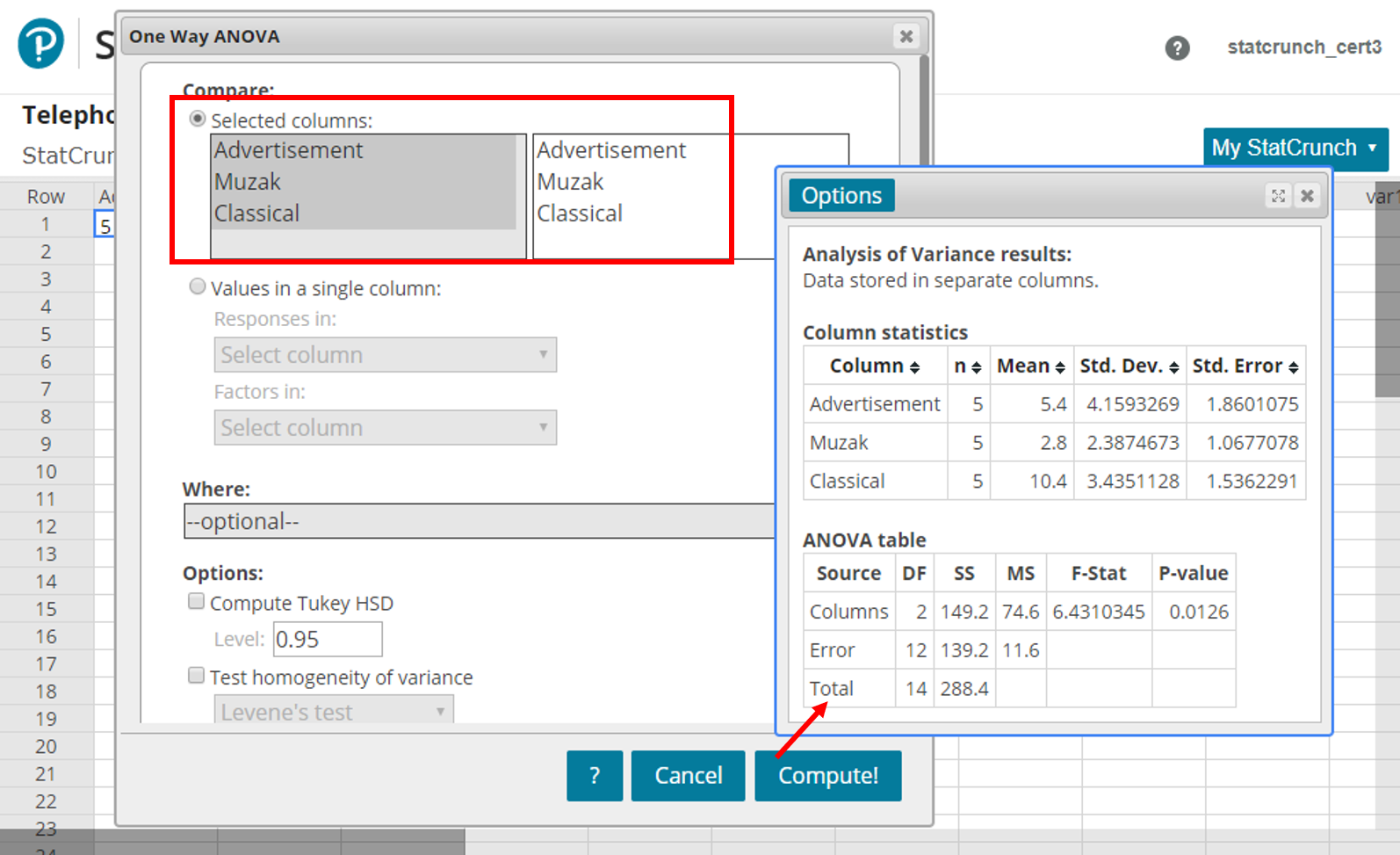Sort results by the Column header arrows
The height and width of the screenshot is (855, 1400).
point(914,367)
